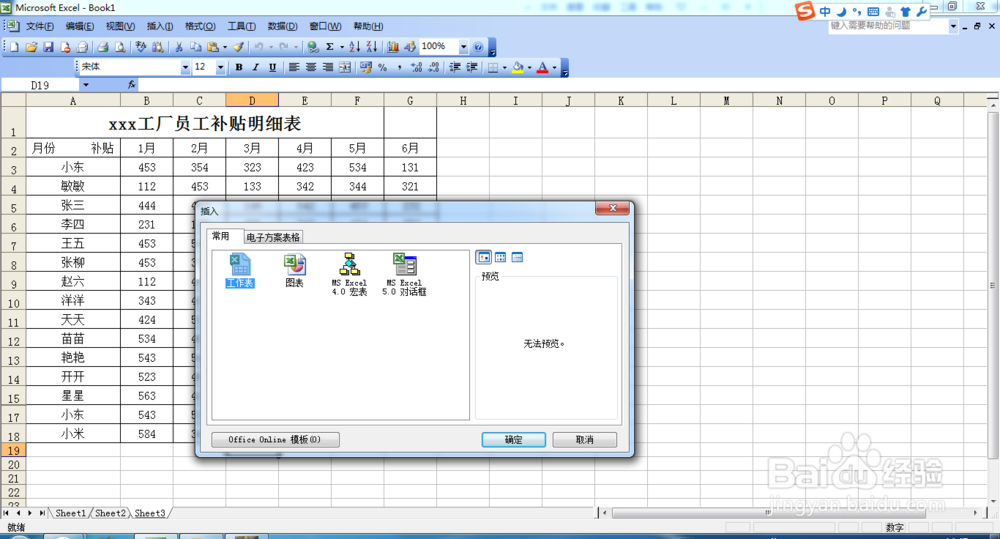Paste clipboard toolbar icon
The width and height of the screenshot is (1000, 539).
212,47
